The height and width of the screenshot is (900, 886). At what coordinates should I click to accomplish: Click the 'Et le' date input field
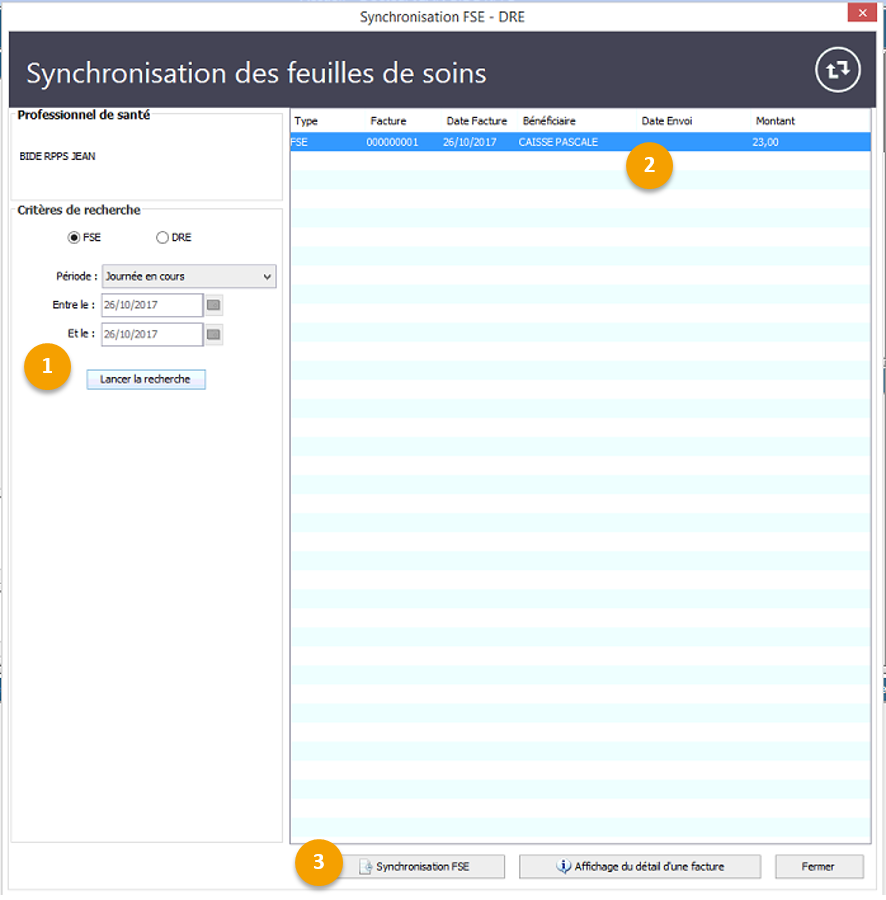[x=152, y=334]
